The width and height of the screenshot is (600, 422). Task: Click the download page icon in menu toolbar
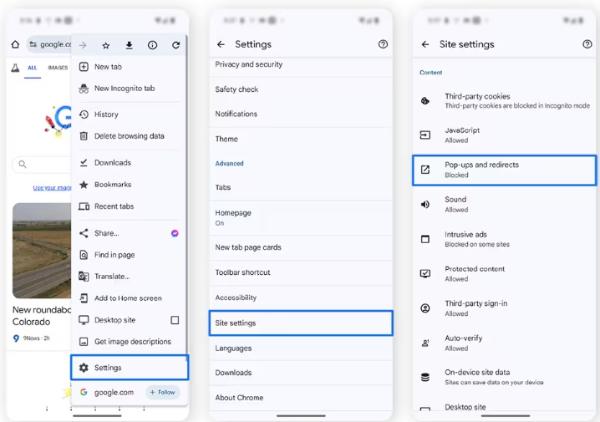[129, 45]
